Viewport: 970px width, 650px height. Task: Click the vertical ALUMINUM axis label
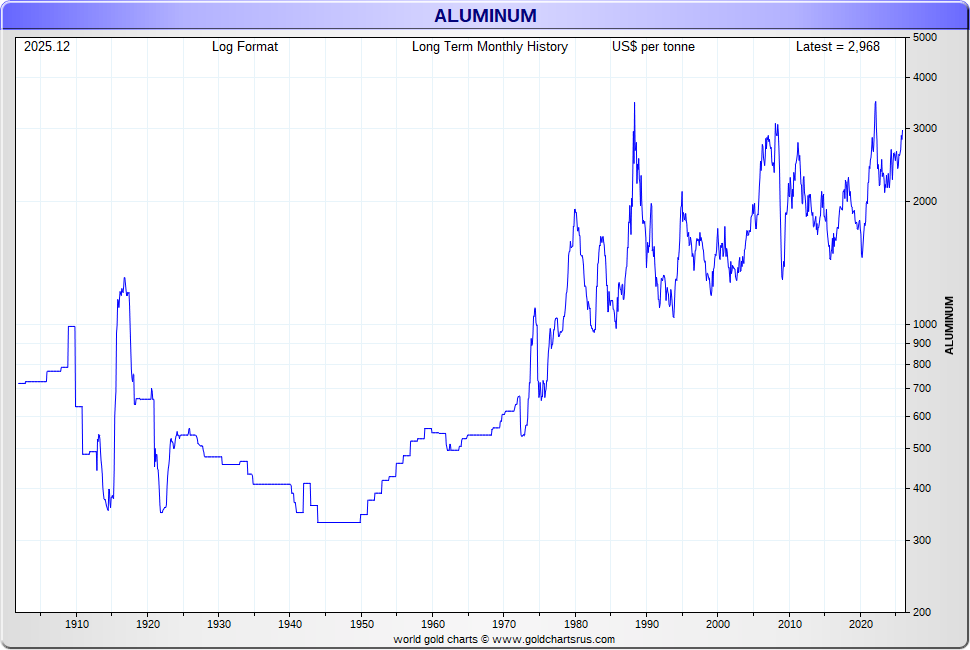click(x=949, y=325)
